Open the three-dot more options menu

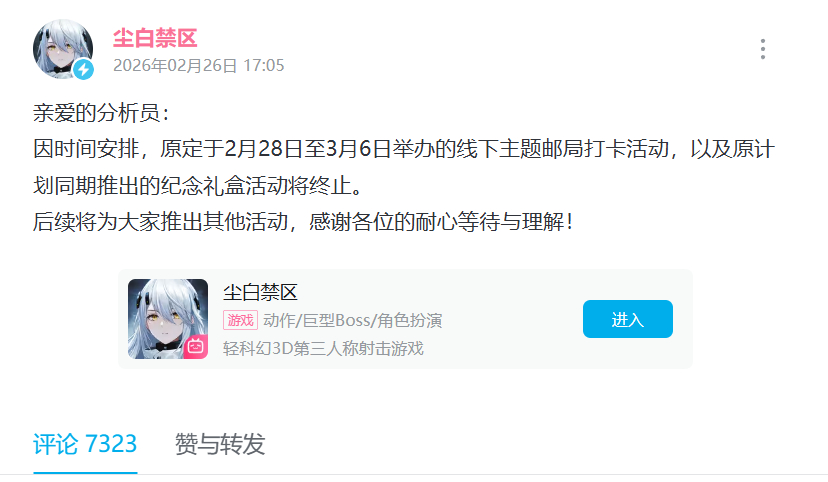point(763,49)
